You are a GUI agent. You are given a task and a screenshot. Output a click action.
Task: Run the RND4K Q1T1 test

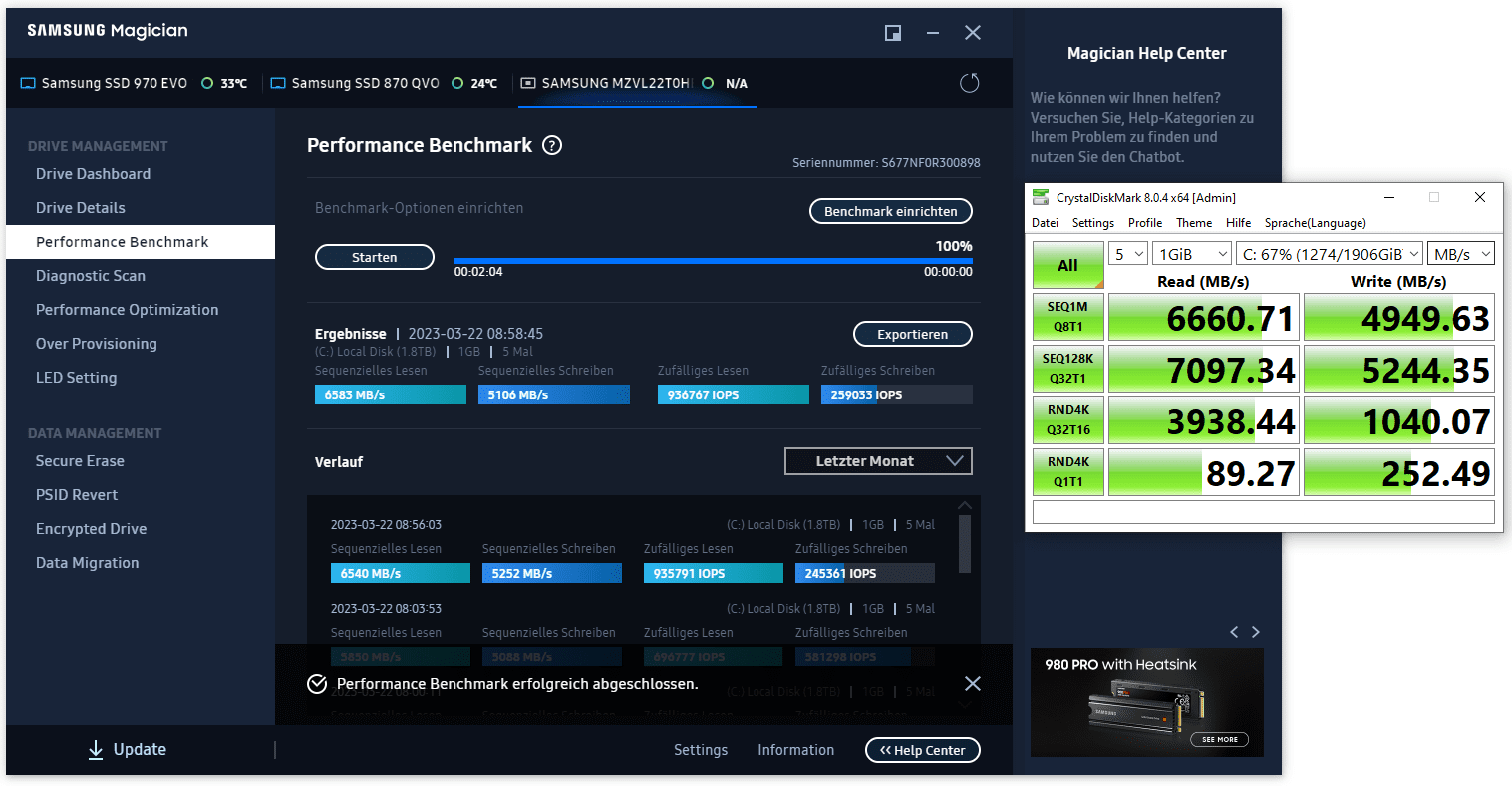1068,472
